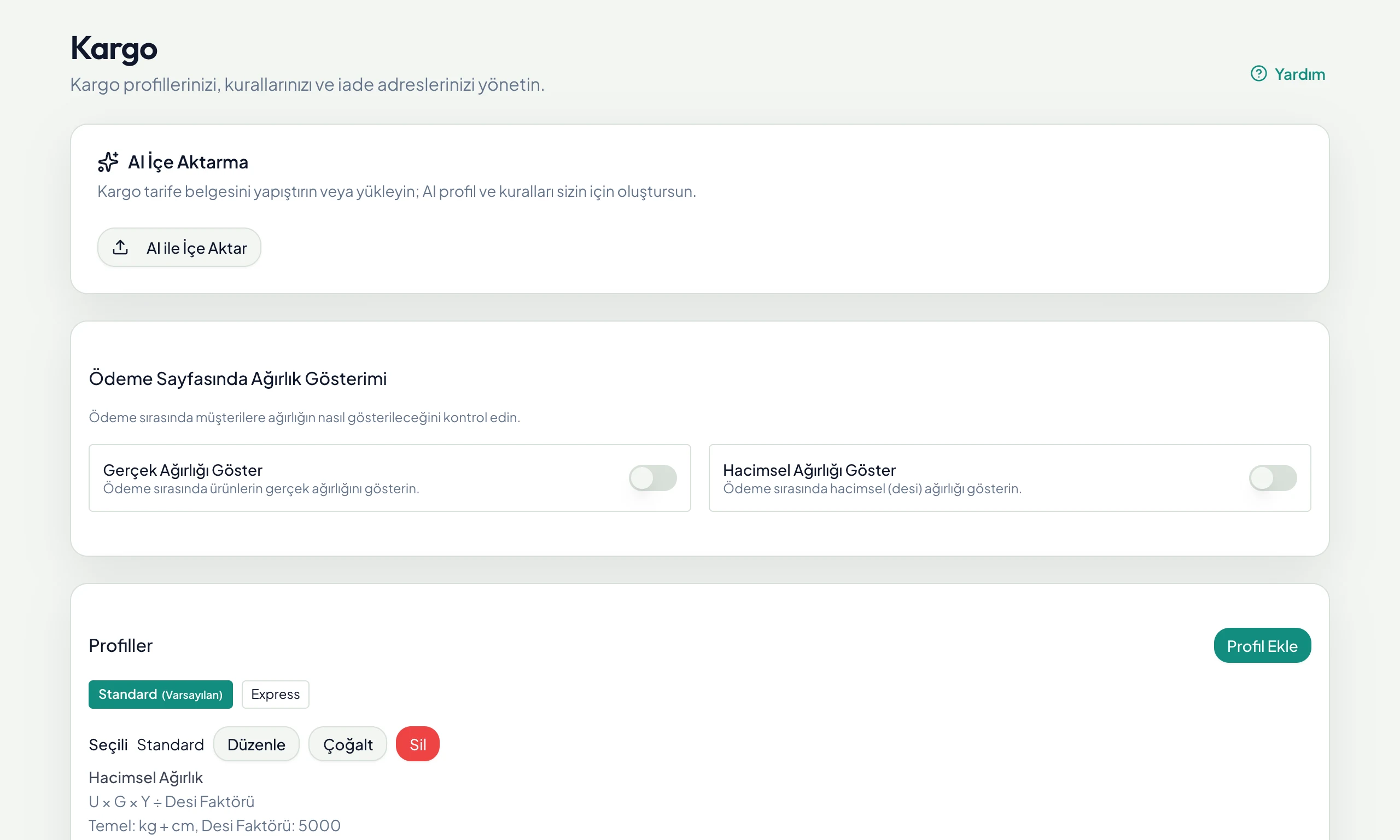The image size is (1400, 840).
Task: Click the Desi Faktörü formula text
Action: coord(172,802)
